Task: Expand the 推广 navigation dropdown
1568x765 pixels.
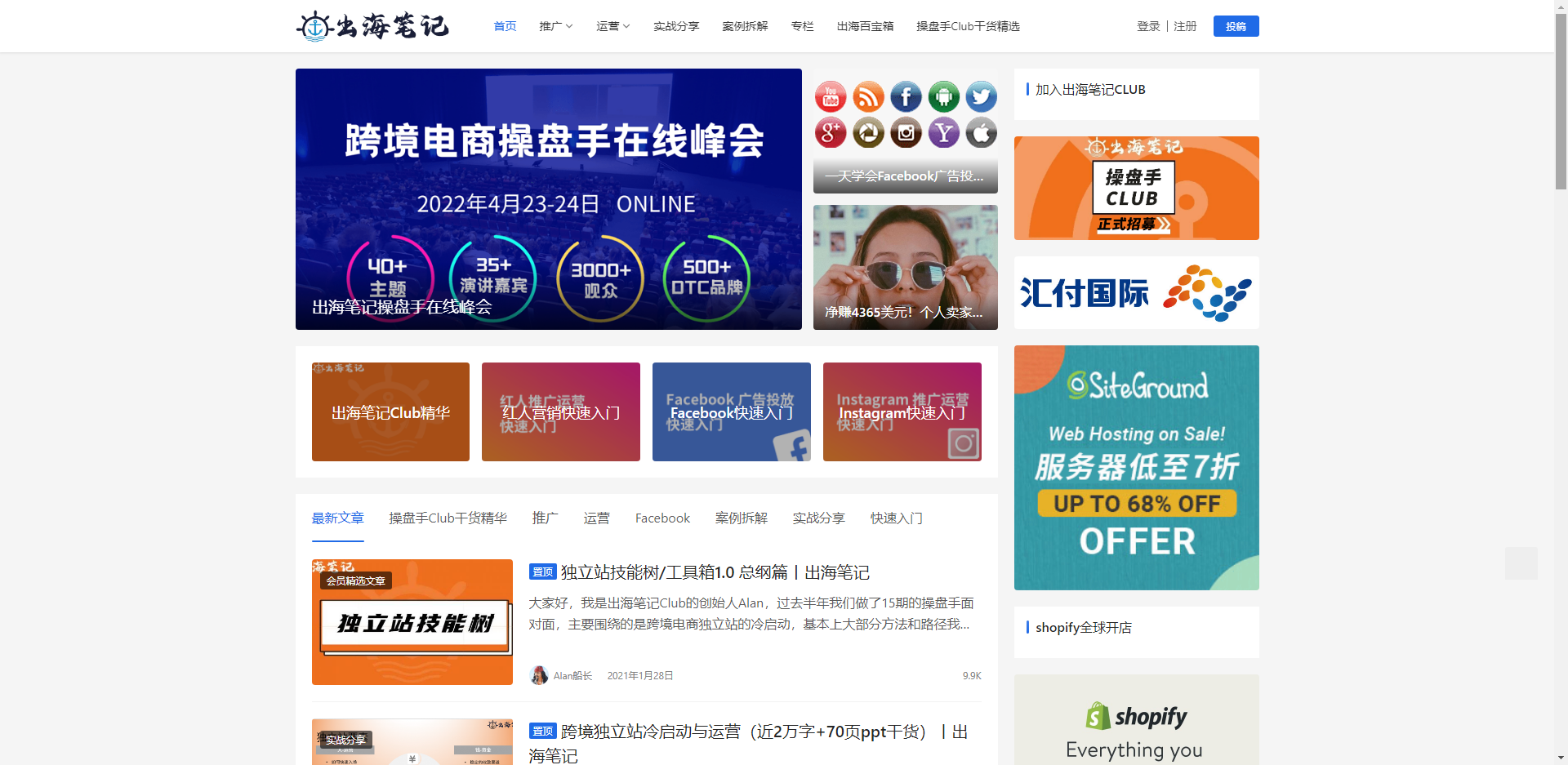Action: click(556, 26)
